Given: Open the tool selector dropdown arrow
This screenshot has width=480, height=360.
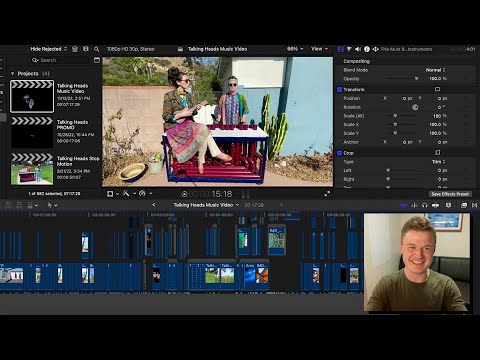Looking at the screenshot, I should pos(56,205).
